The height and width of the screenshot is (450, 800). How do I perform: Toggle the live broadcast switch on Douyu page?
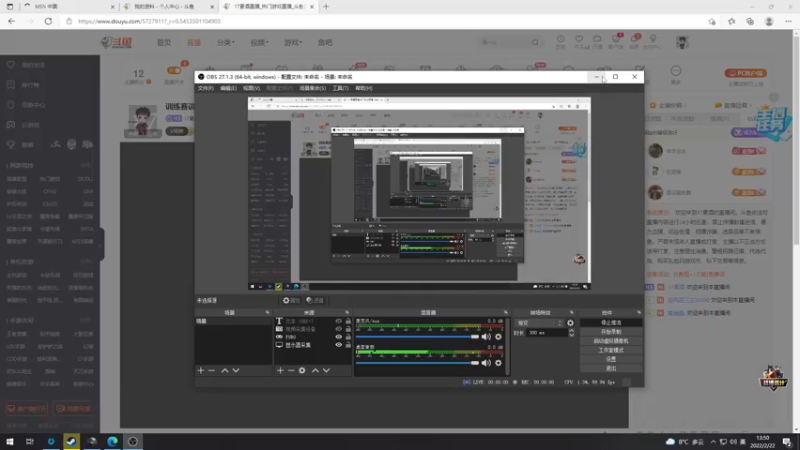(174, 70)
